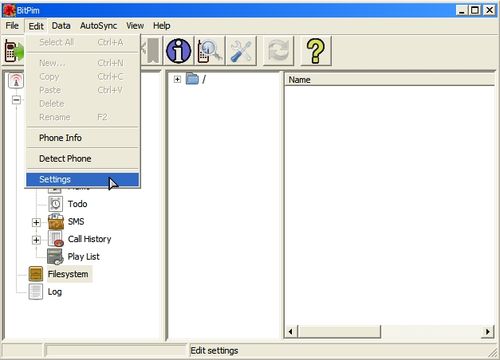This screenshot has width=500, height=360.
Task: Choose Phone Info in Edit menu
Action: pos(83,138)
